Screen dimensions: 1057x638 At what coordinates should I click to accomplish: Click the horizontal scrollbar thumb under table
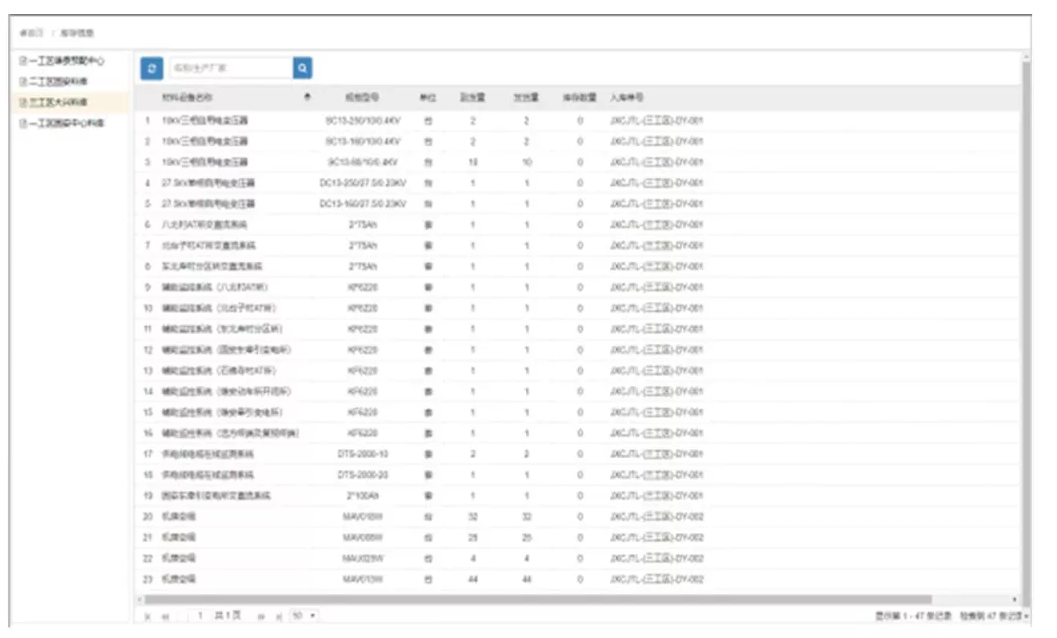coord(538,600)
